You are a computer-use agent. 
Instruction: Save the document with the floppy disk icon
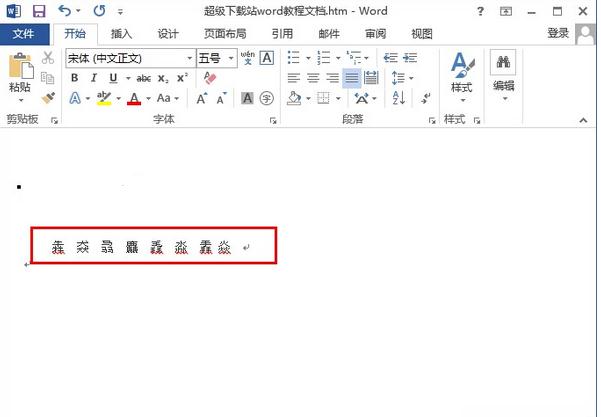point(39,11)
